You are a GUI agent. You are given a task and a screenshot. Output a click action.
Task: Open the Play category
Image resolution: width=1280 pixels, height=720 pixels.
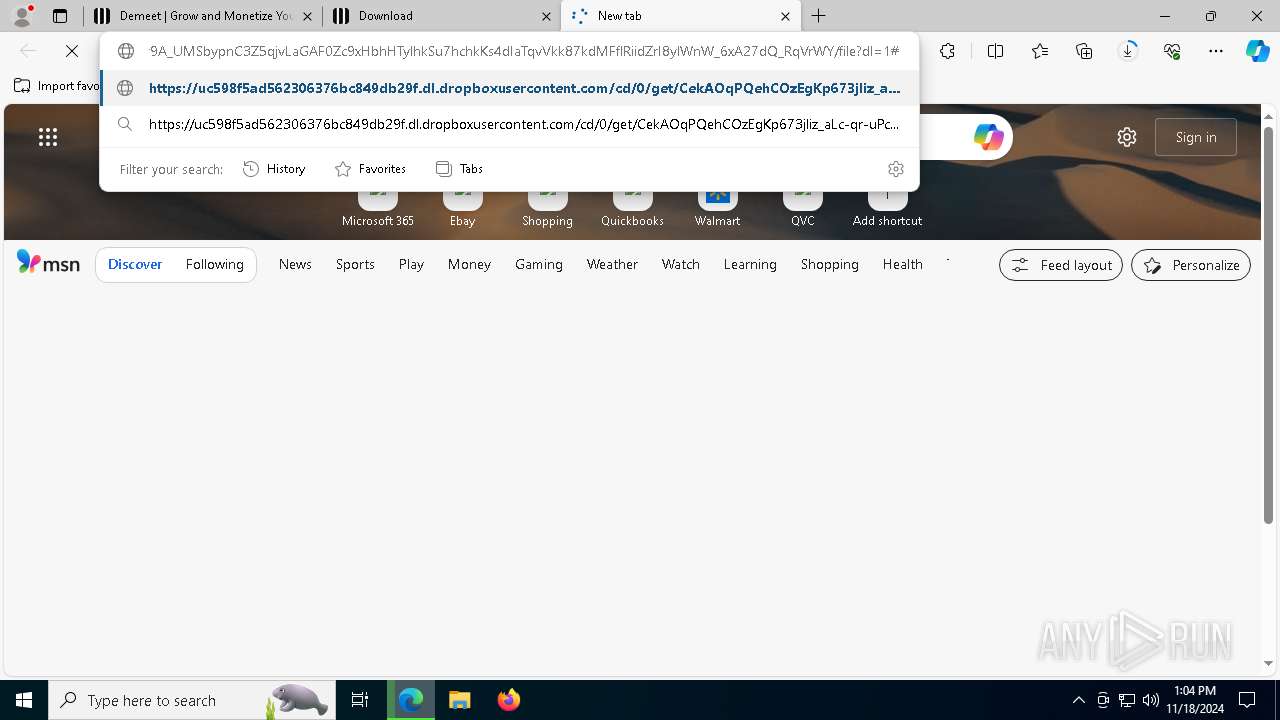pos(411,264)
